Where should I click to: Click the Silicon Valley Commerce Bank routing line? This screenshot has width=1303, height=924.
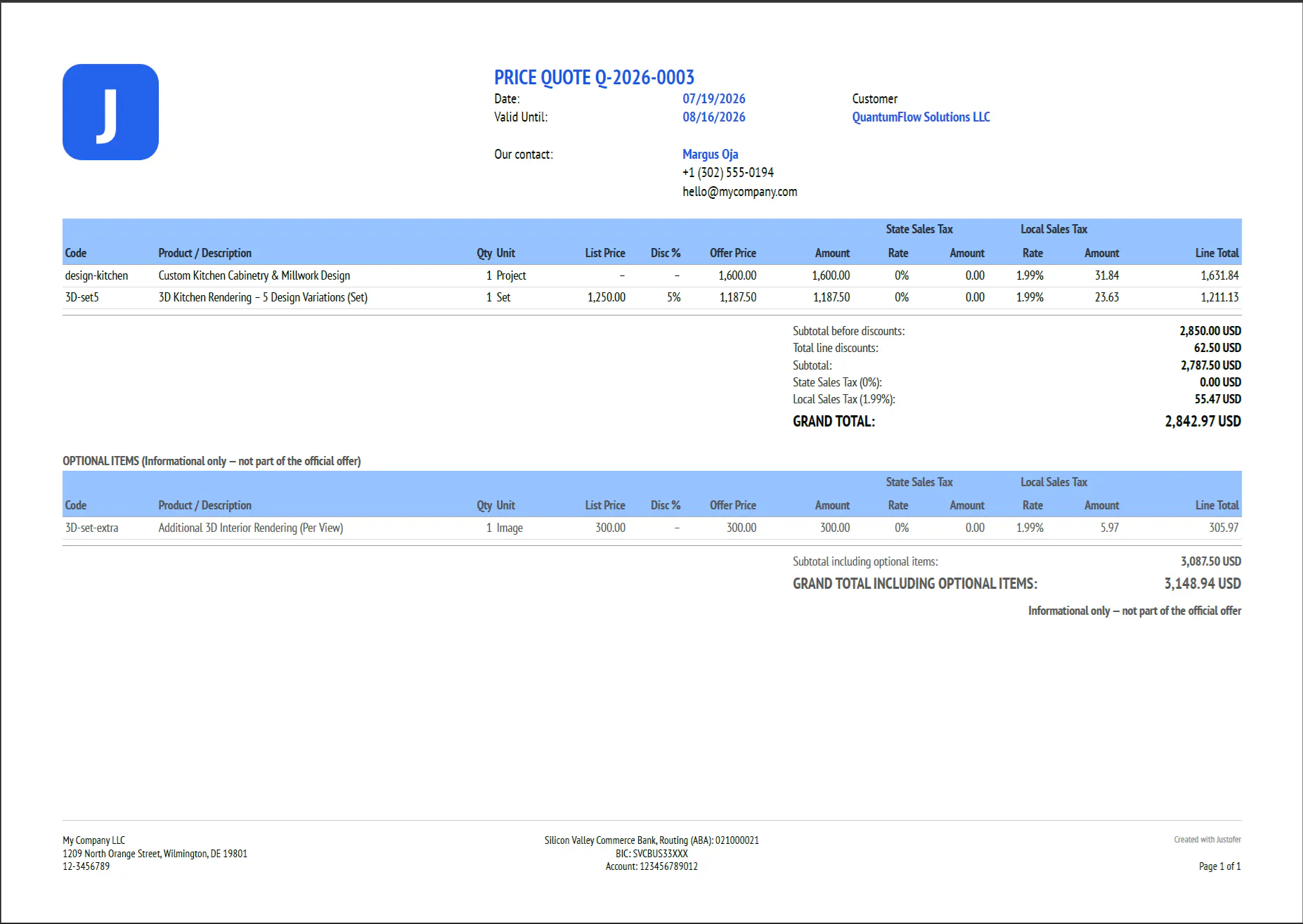pyautogui.click(x=651, y=840)
